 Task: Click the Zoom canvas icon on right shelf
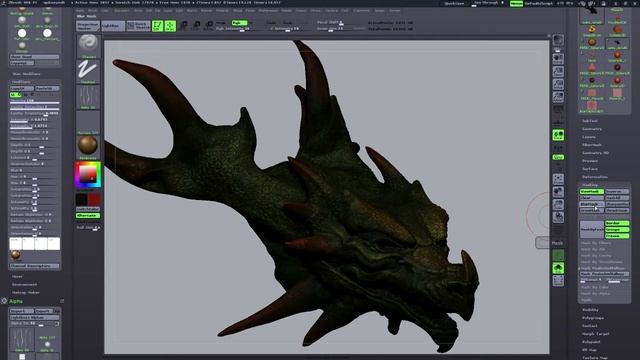[x=558, y=71]
